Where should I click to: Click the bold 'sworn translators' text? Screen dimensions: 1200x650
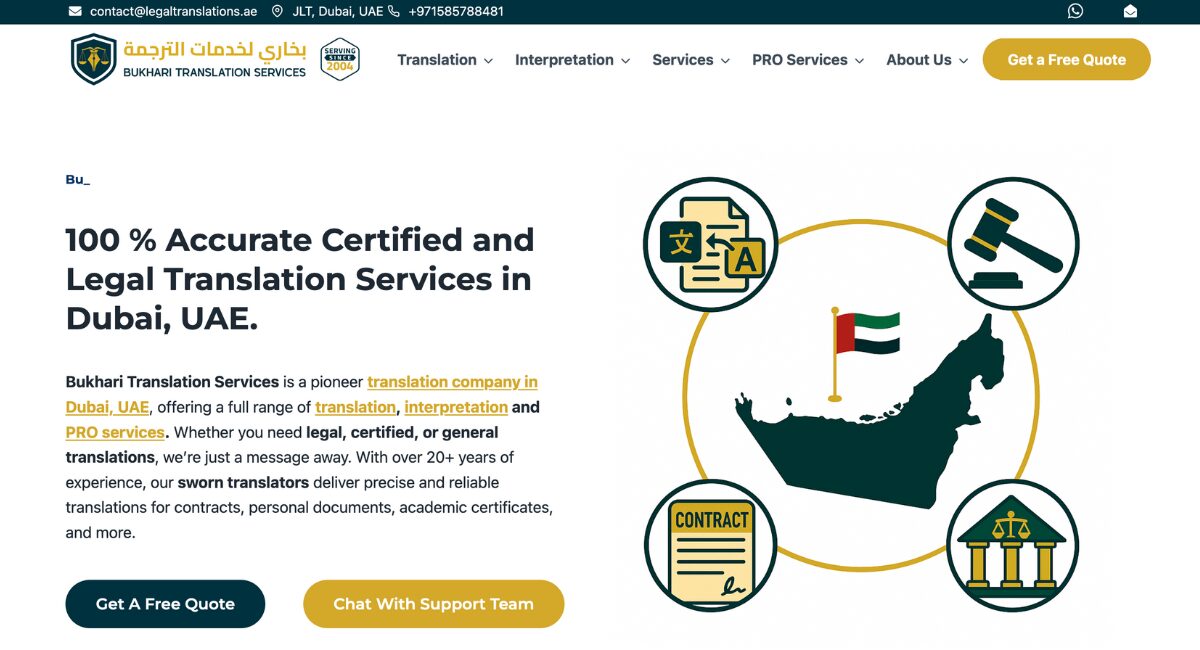pyautogui.click(x=243, y=482)
